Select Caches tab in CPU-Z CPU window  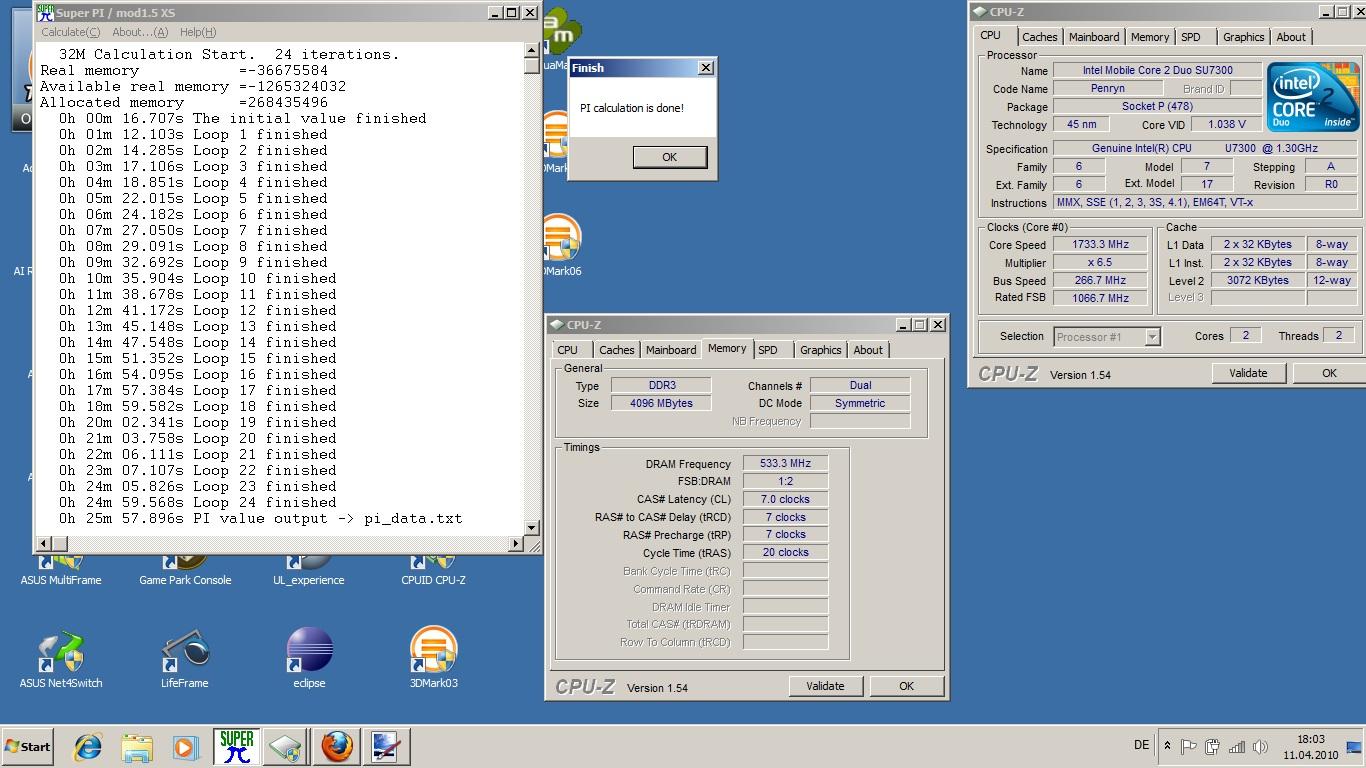[1039, 37]
